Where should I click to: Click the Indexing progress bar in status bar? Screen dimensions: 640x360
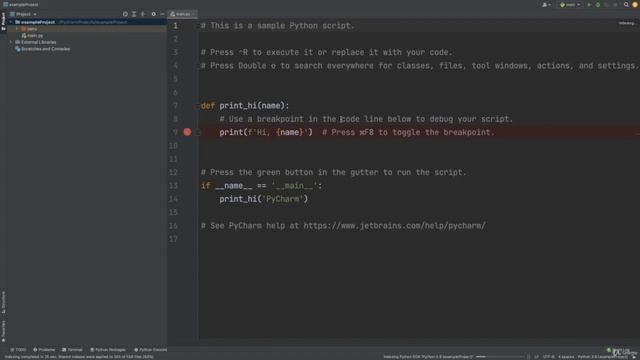[x=500, y=357]
